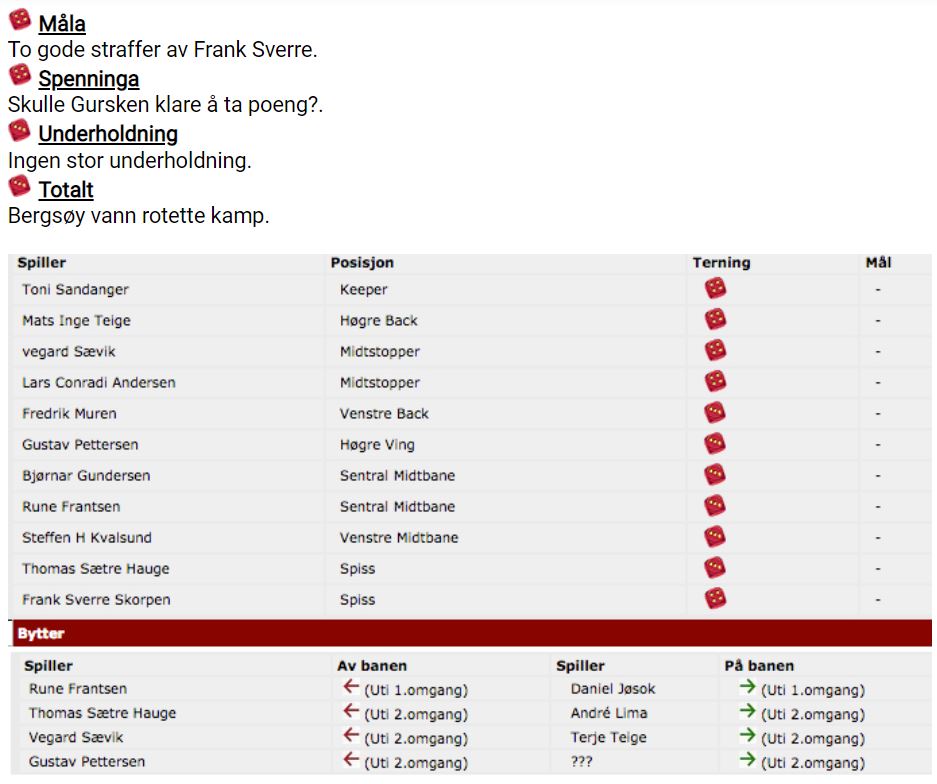This screenshot has width=937, height=784.
Task: Open the Spenninga heading link
Action: click(x=89, y=79)
